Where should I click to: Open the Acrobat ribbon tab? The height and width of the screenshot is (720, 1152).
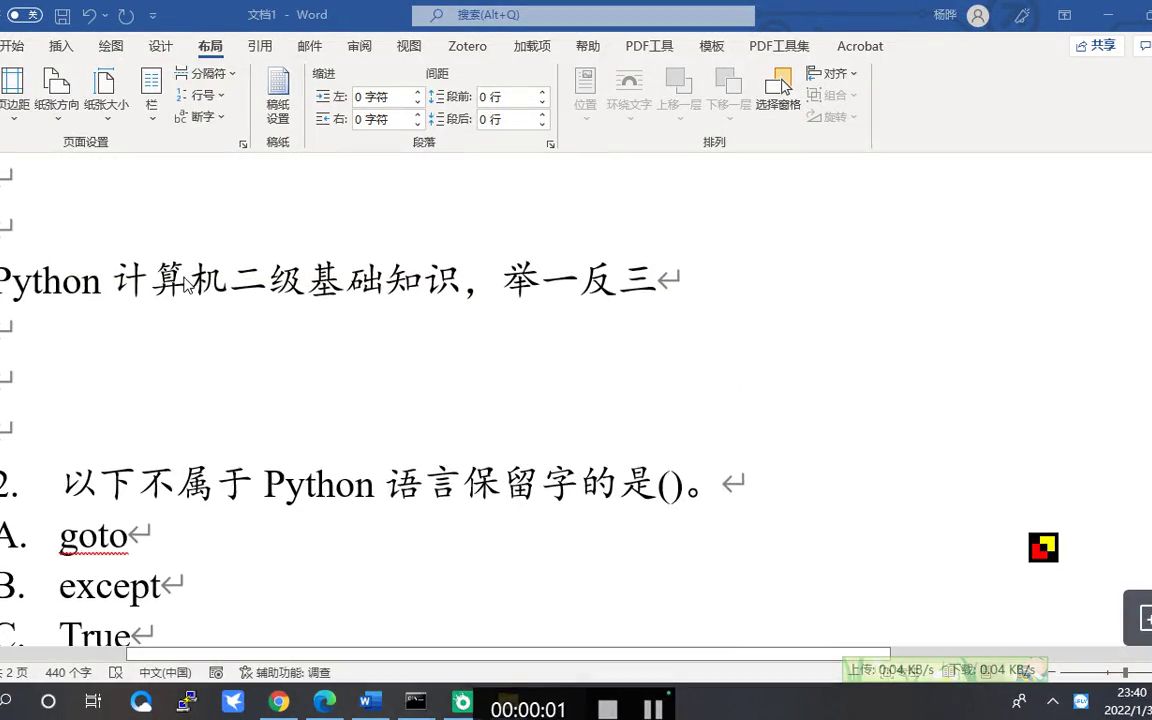point(859,46)
